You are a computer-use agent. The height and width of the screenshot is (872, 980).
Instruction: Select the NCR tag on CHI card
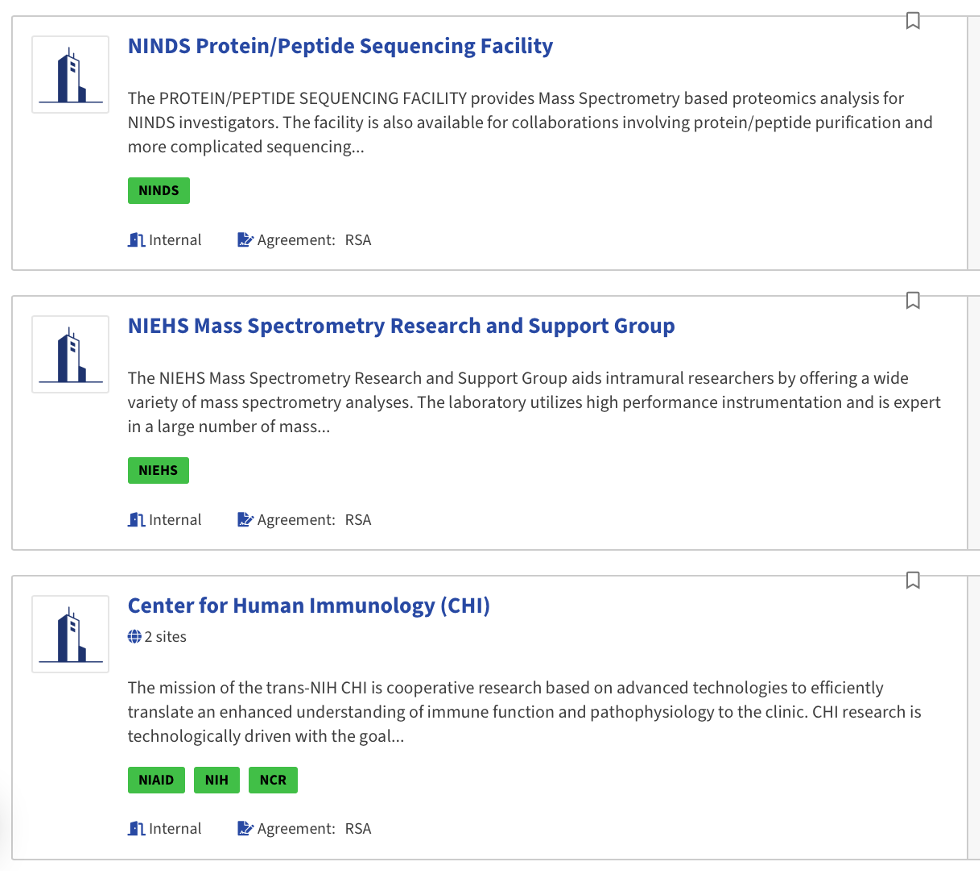273,780
